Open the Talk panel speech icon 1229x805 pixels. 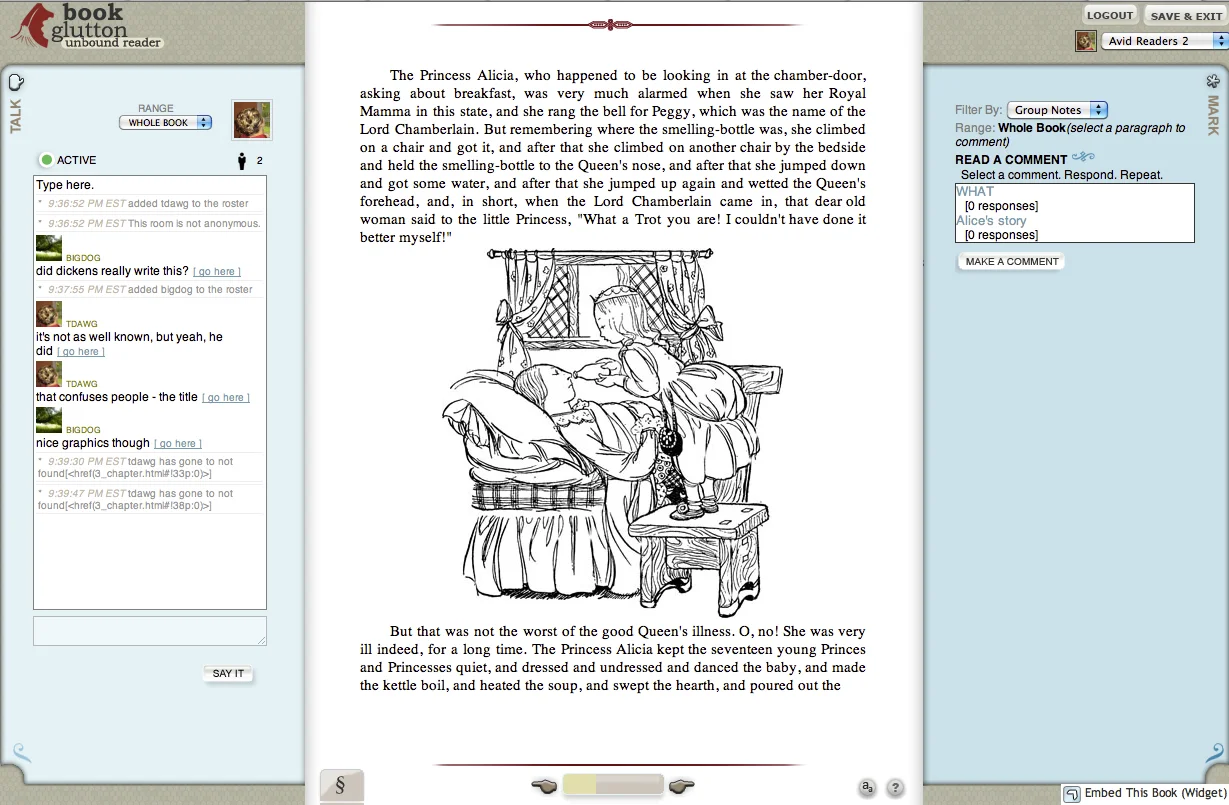coord(16,82)
